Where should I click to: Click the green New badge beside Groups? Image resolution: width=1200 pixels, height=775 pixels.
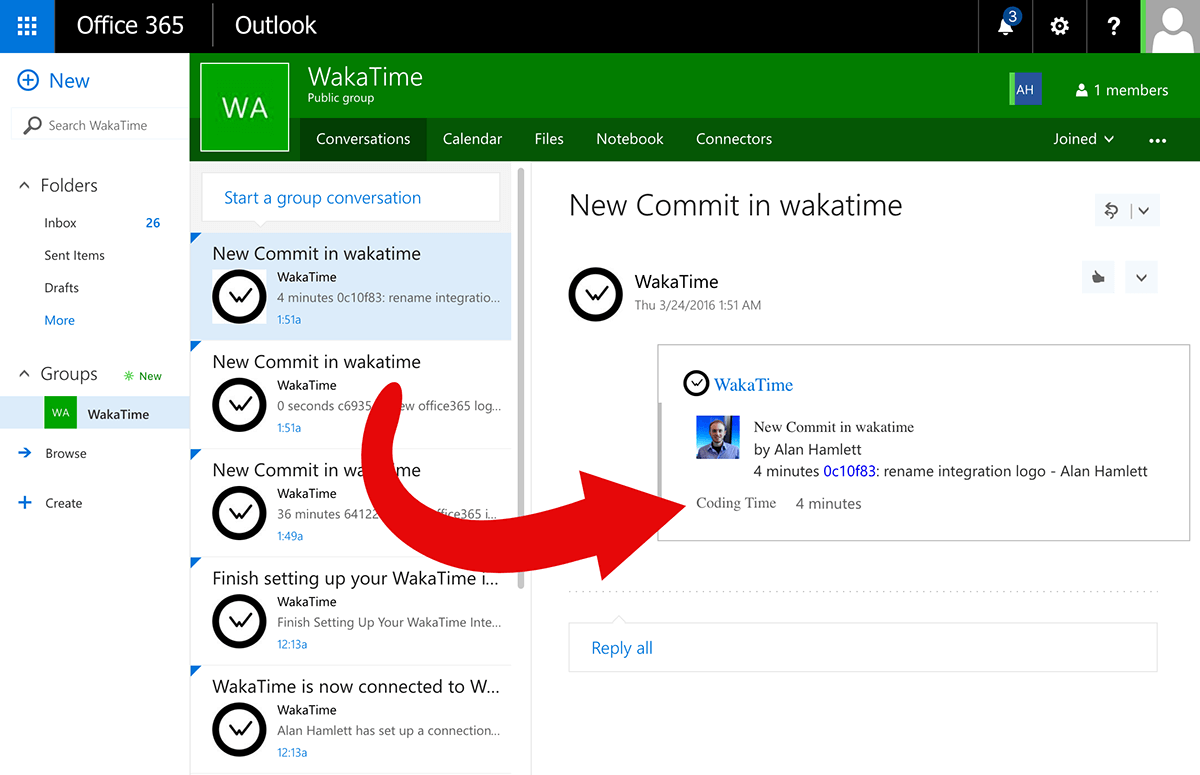tap(142, 376)
